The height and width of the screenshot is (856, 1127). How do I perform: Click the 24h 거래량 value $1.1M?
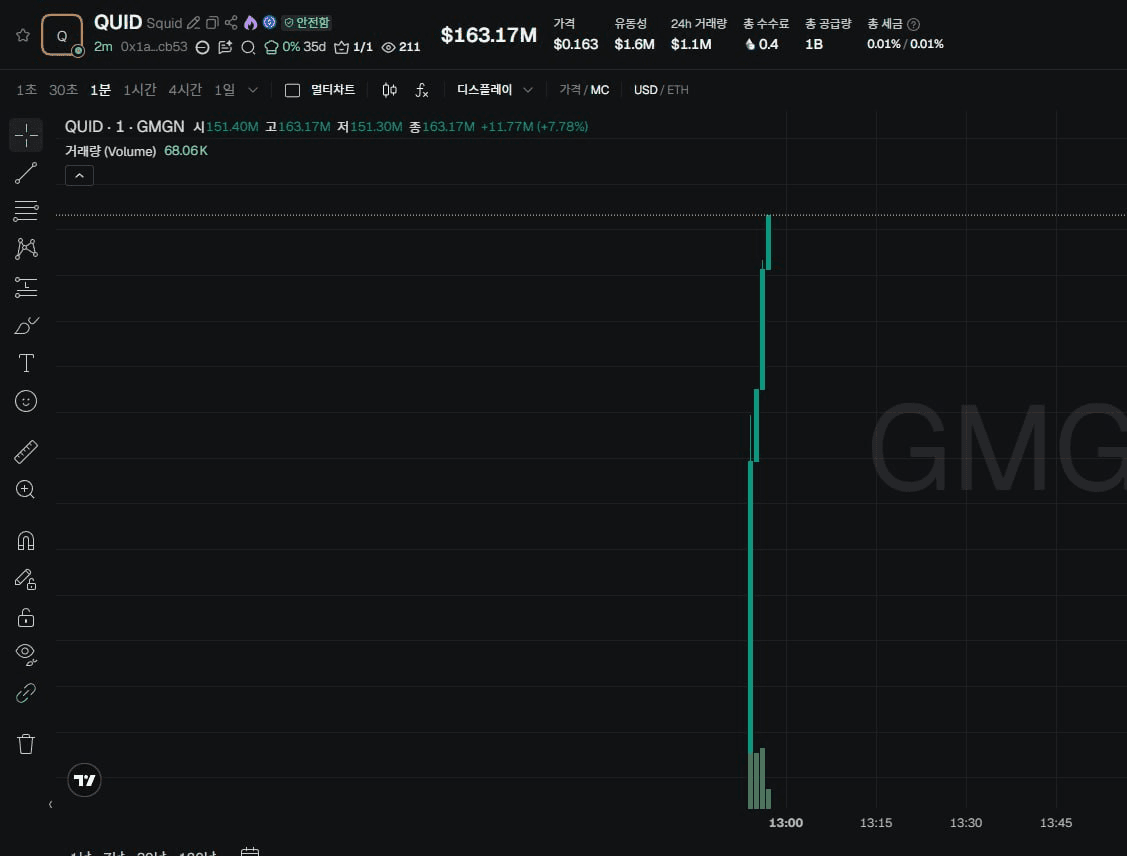click(x=691, y=45)
